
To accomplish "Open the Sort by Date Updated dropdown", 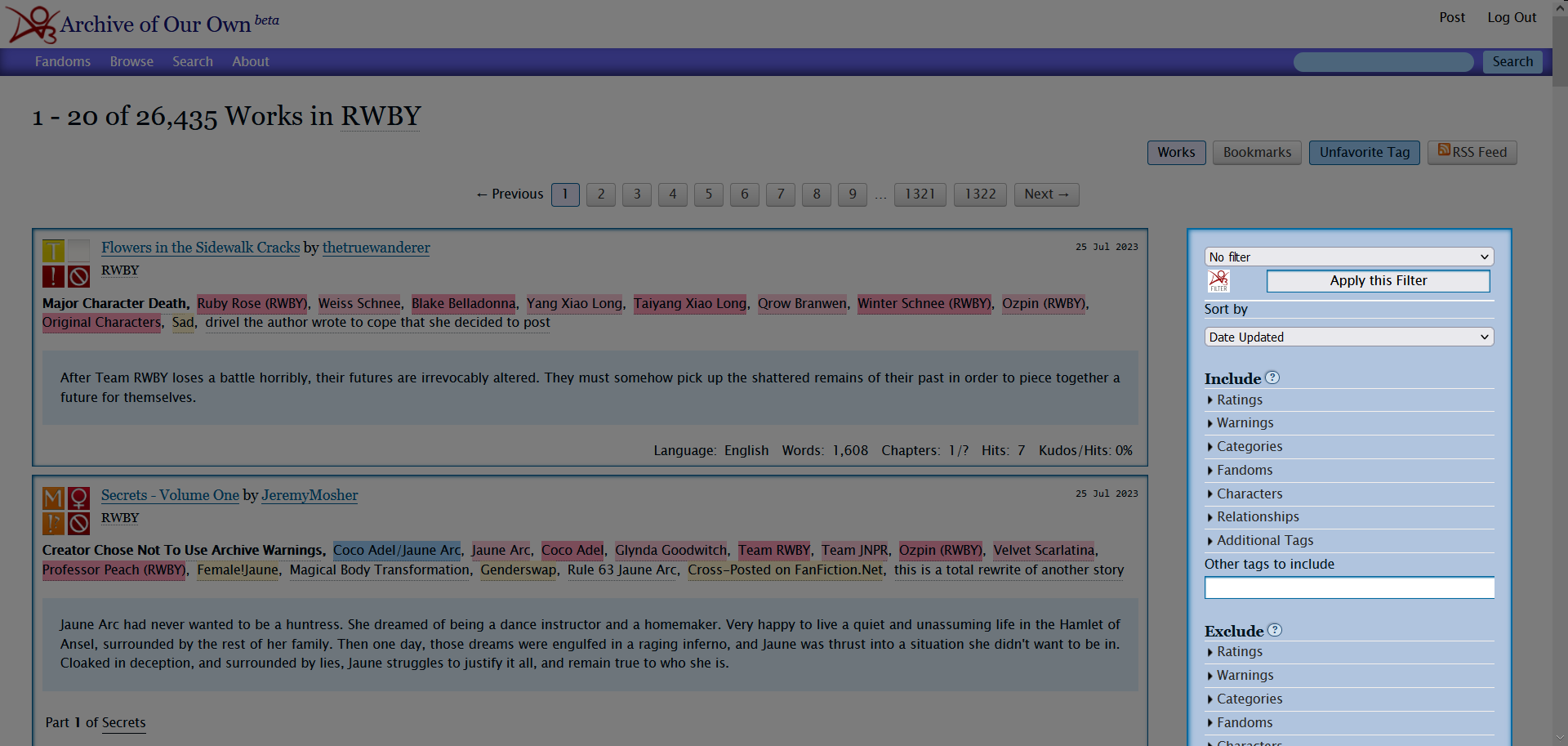I will click(x=1349, y=337).
